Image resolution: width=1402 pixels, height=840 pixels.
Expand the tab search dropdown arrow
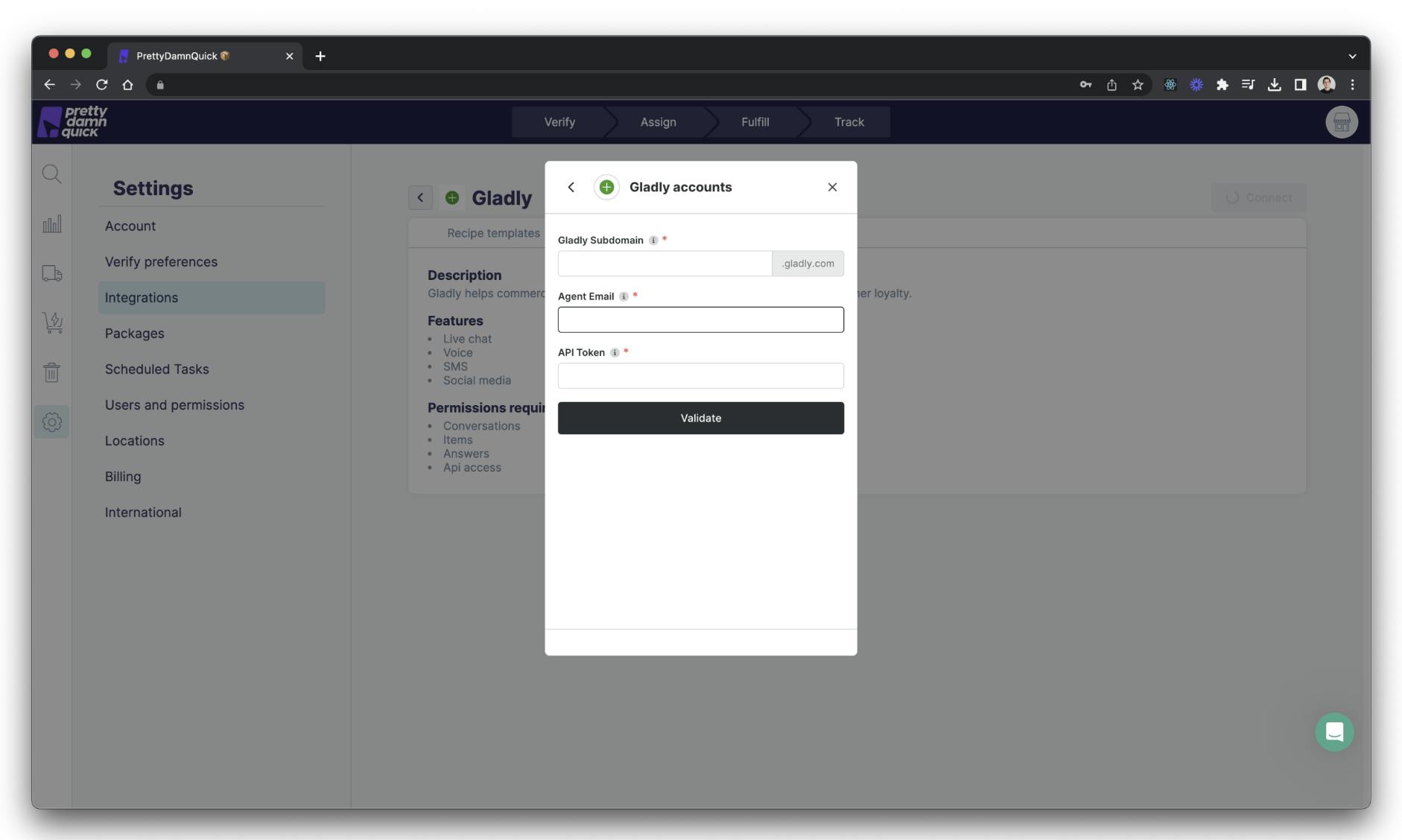[x=1352, y=57]
